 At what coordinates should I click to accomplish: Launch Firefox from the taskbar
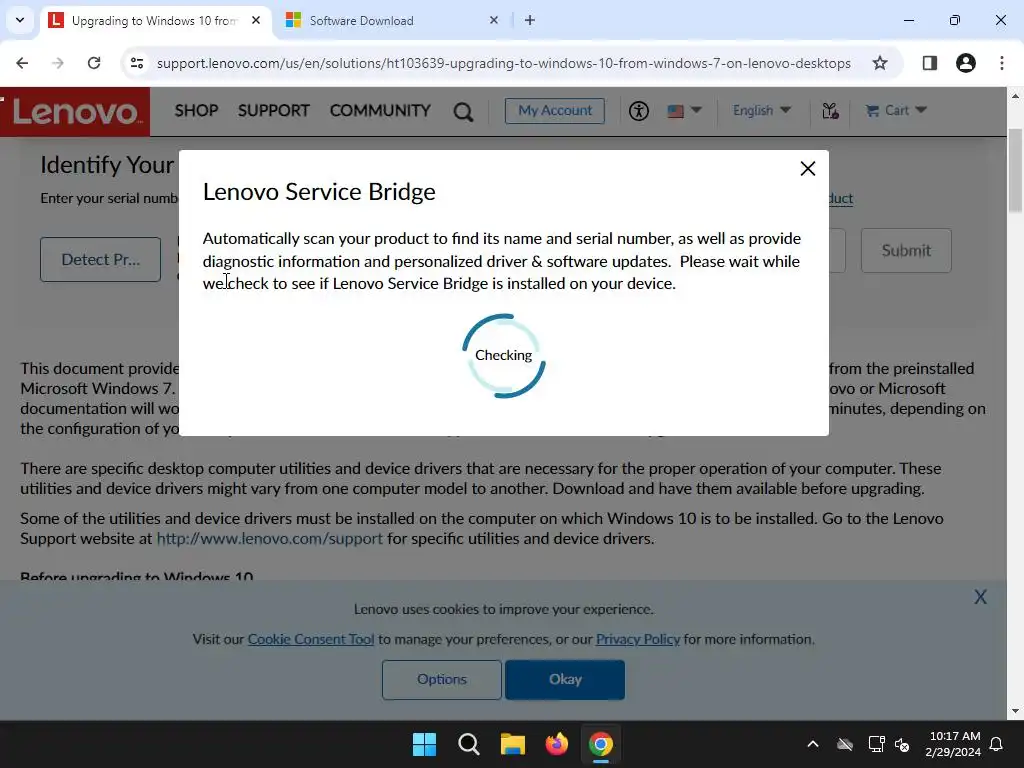(x=556, y=744)
